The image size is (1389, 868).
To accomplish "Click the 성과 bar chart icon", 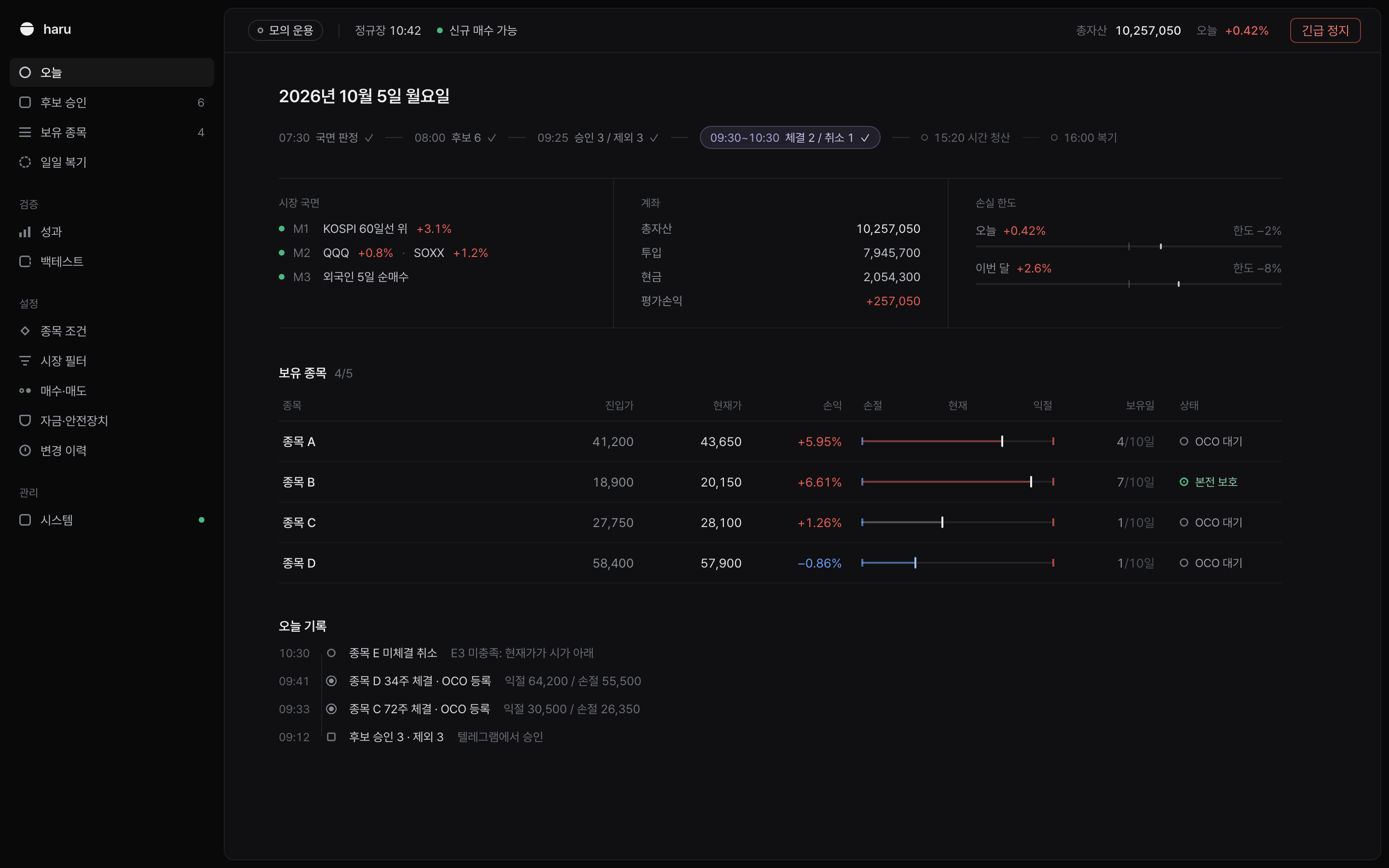I will [25, 232].
